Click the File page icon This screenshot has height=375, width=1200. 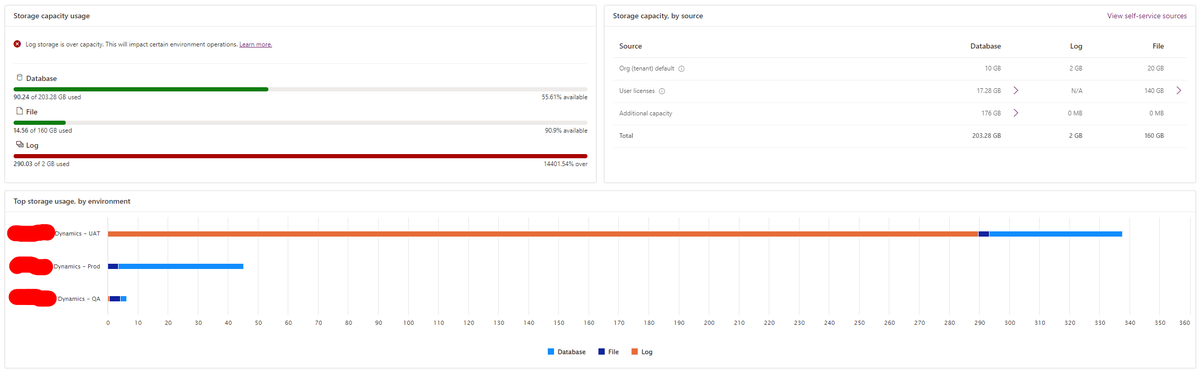coord(19,111)
